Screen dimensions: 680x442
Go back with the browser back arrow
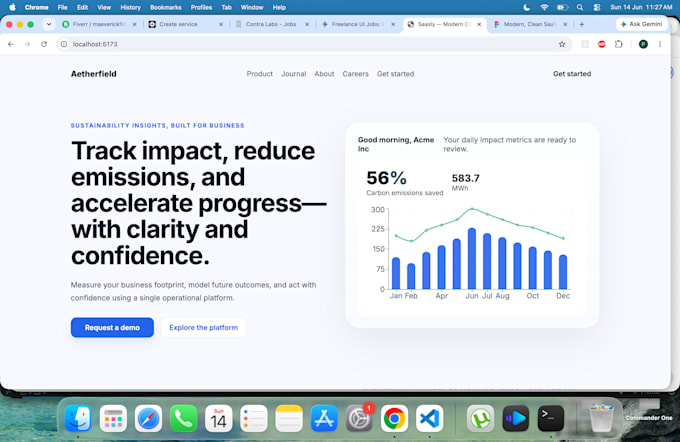coord(11,44)
